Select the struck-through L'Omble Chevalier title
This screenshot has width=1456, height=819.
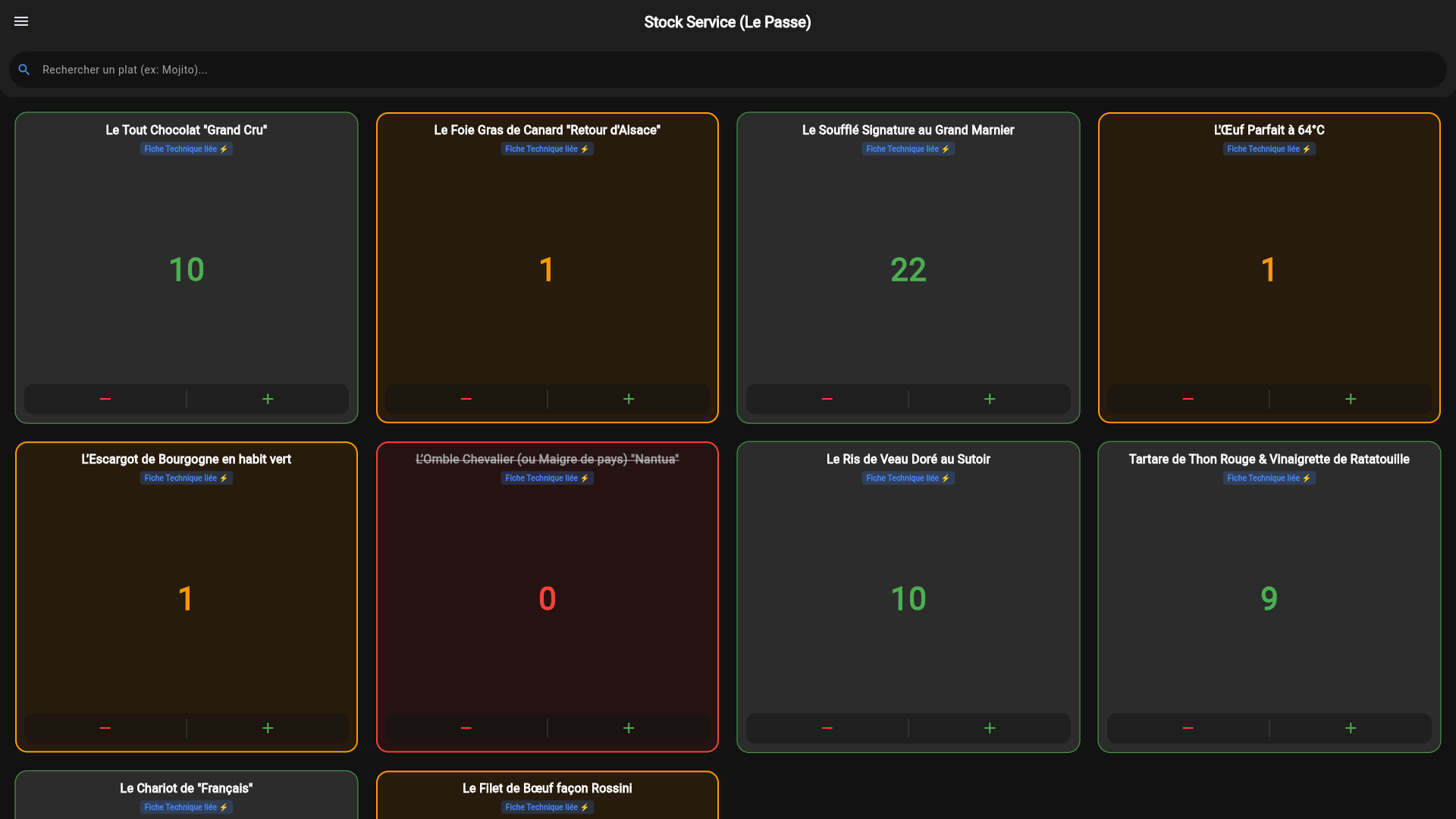pyautogui.click(x=548, y=460)
